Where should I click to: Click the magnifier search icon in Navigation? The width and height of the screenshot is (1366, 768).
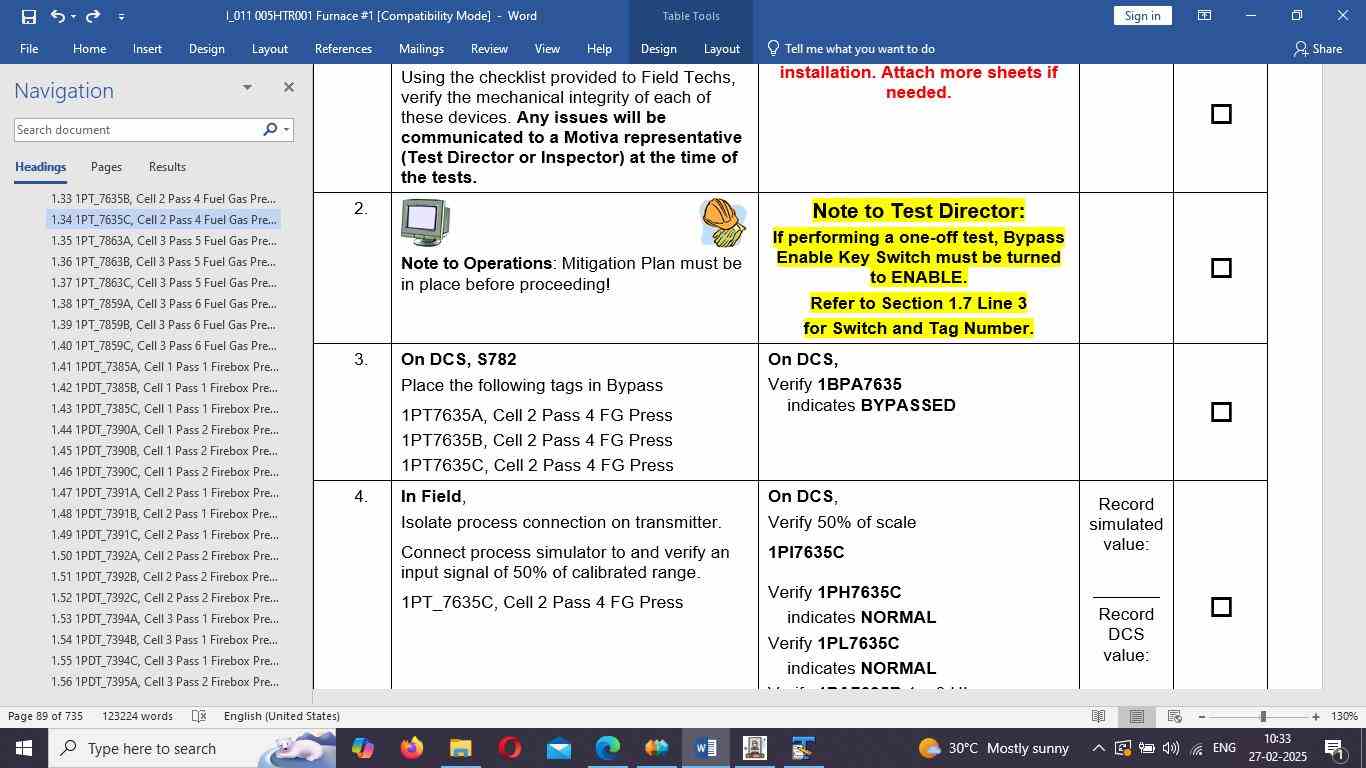pyautogui.click(x=269, y=130)
